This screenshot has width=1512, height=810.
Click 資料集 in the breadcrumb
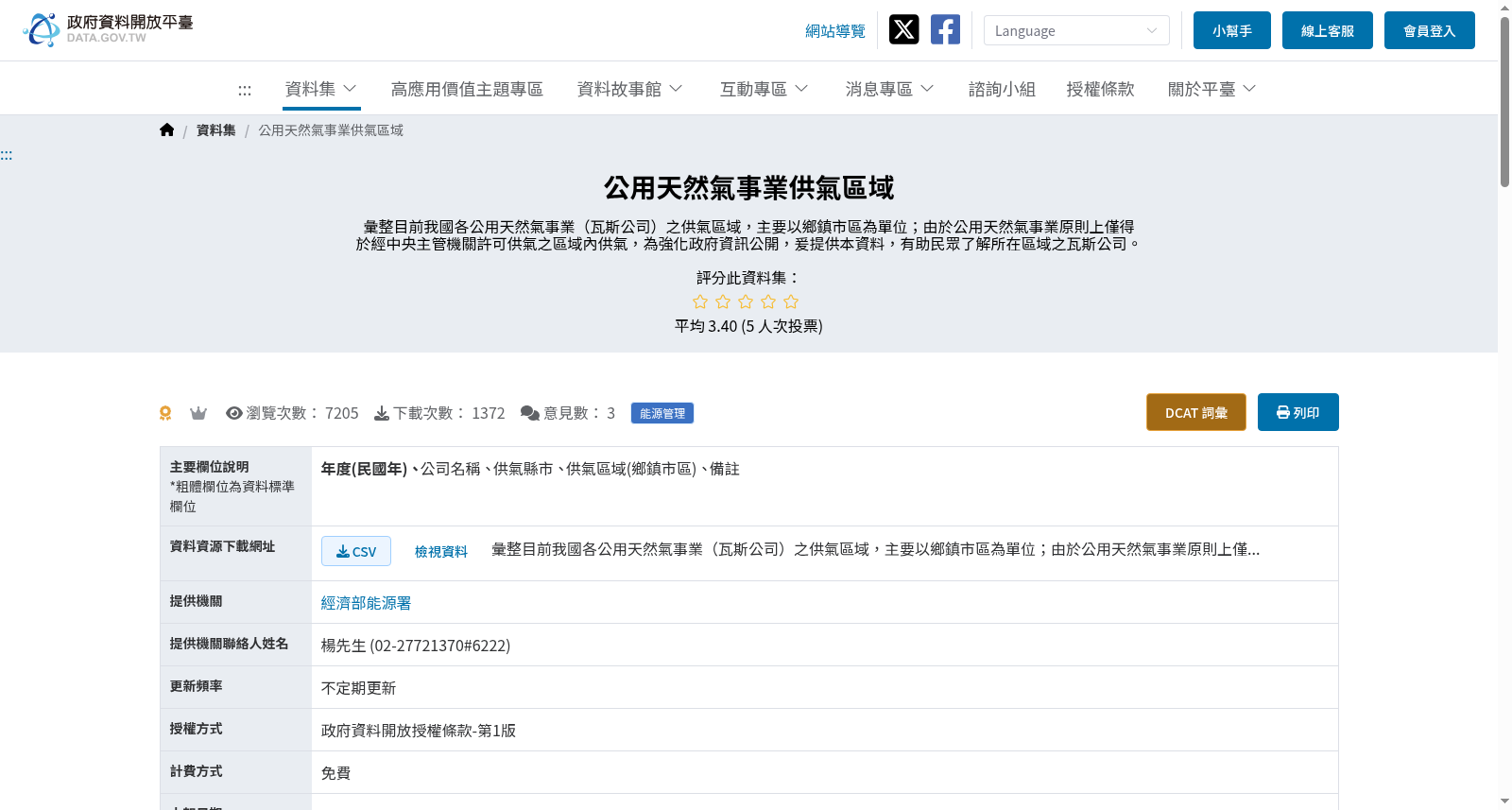click(216, 130)
